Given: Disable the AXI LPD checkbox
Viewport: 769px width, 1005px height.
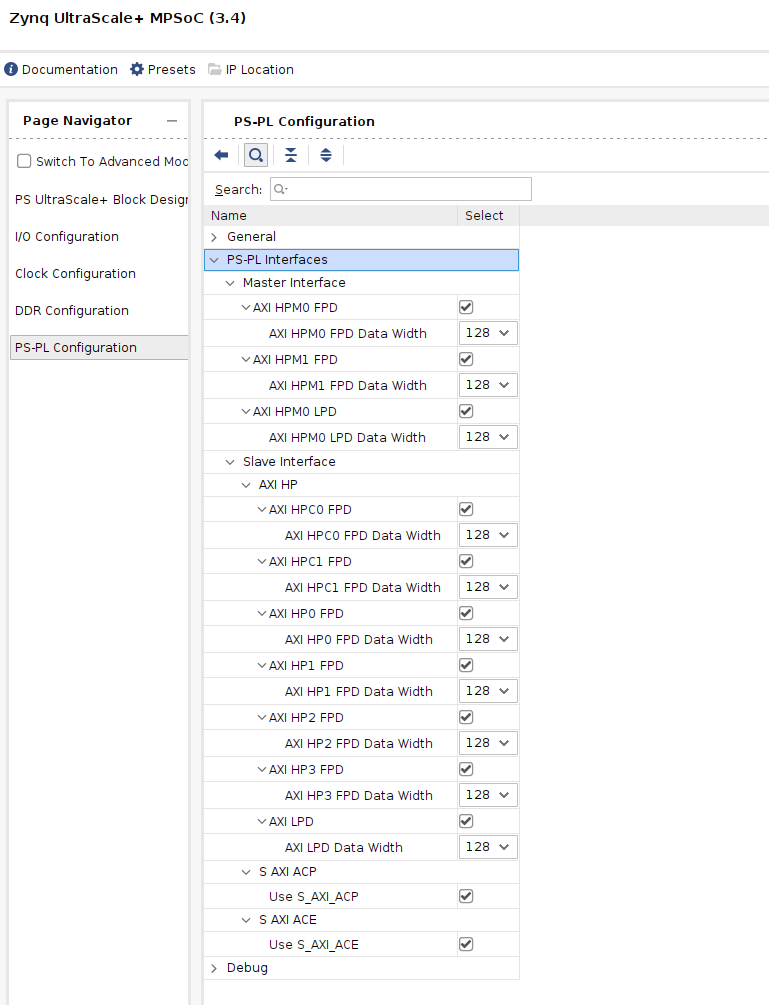Looking at the screenshot, I should (x=466, y=820).
